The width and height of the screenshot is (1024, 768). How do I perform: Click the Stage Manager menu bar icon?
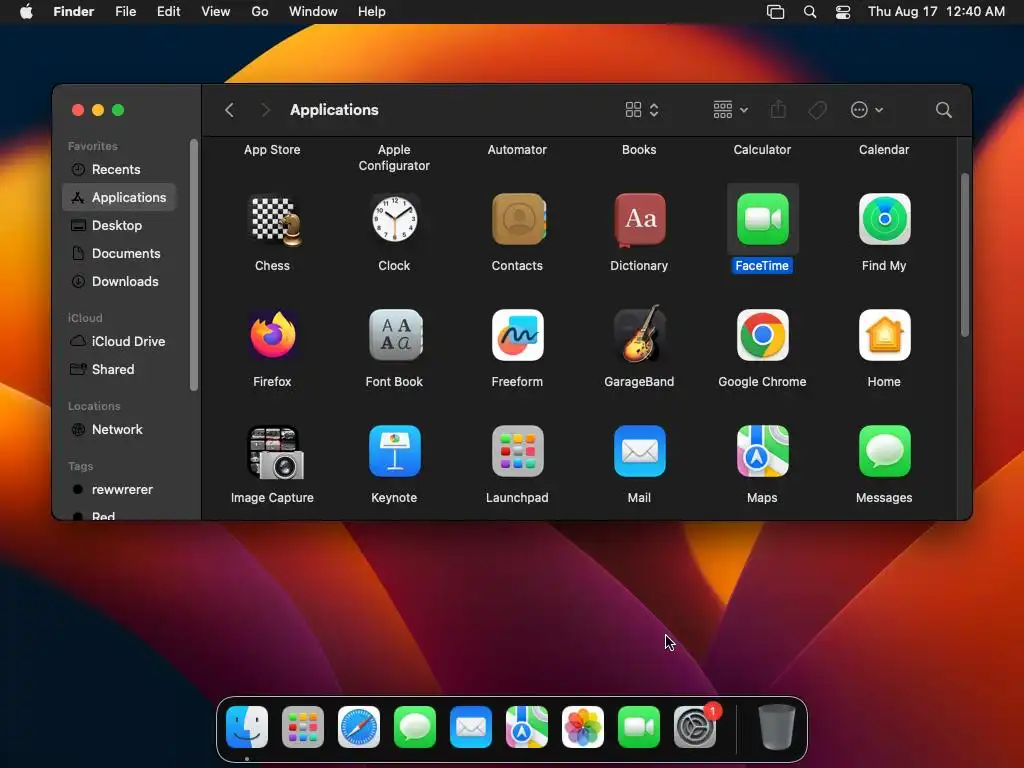click(775, 12)
